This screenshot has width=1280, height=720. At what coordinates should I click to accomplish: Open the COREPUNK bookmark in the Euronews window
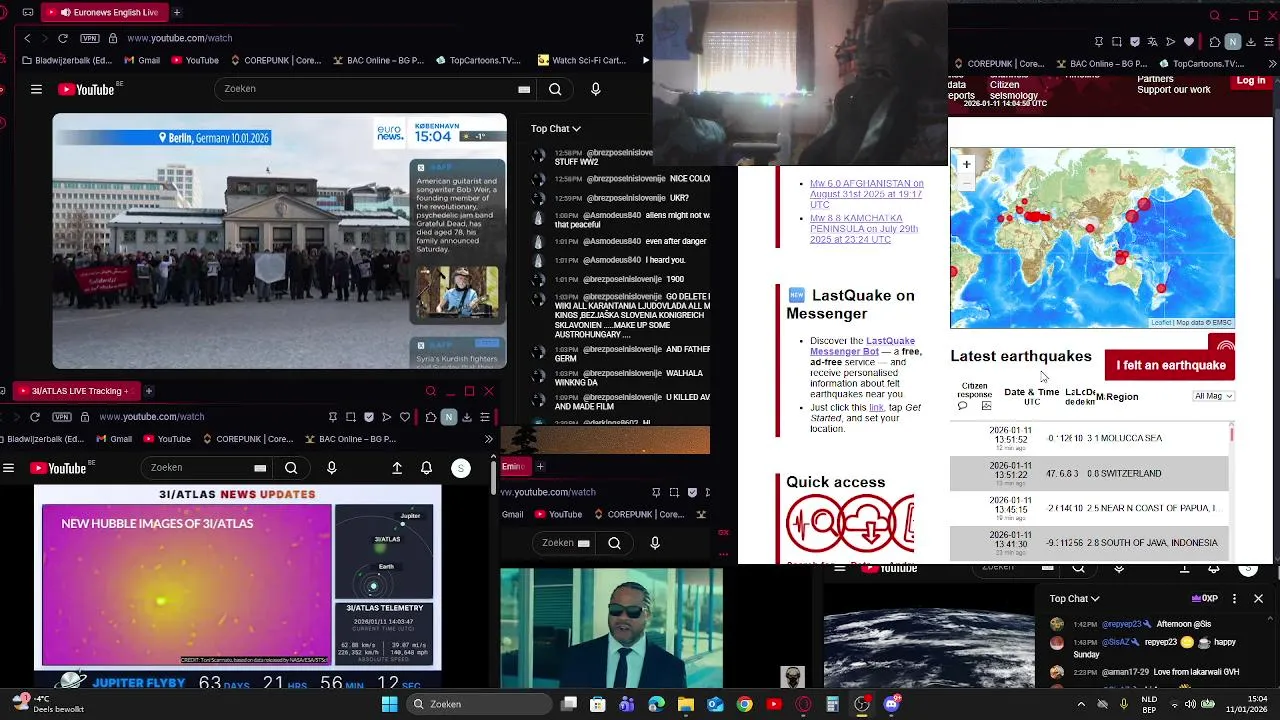coord(275,60)
